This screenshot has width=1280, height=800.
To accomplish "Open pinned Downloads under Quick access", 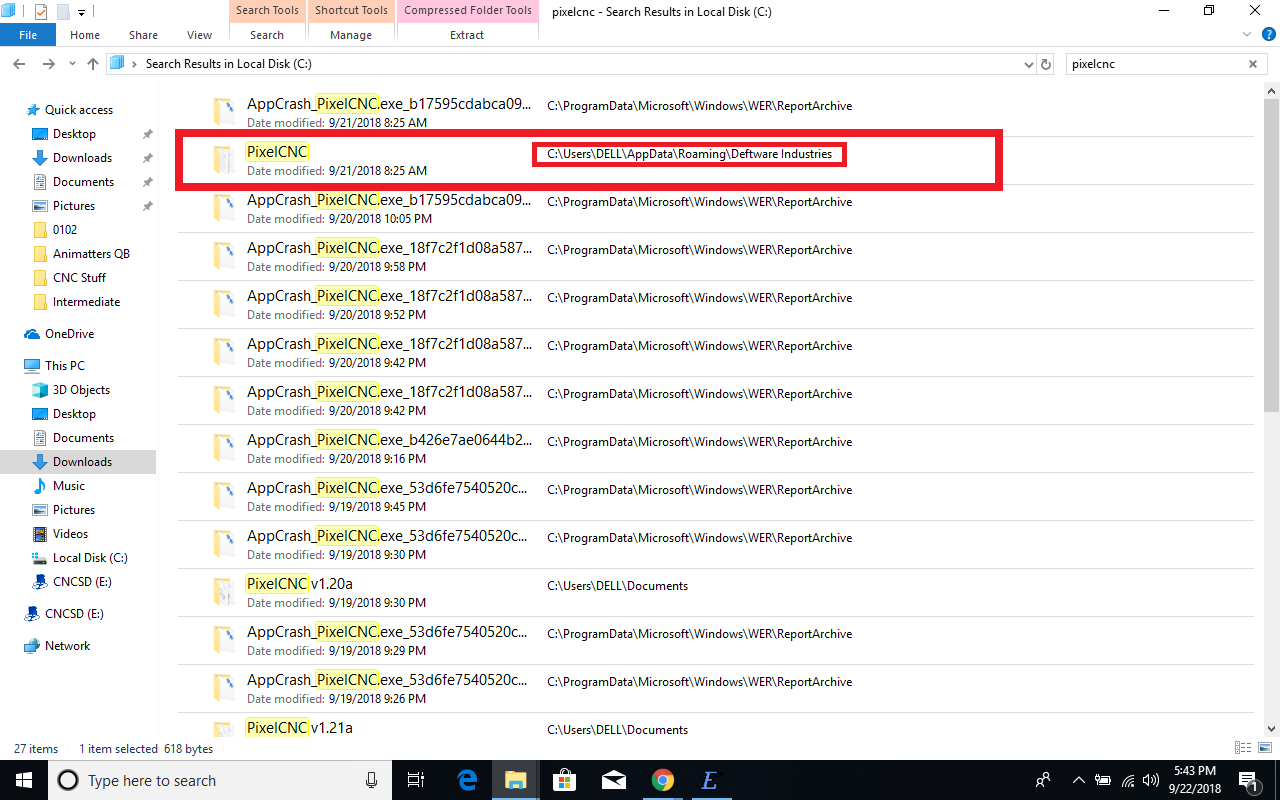I will coord(83,158).
